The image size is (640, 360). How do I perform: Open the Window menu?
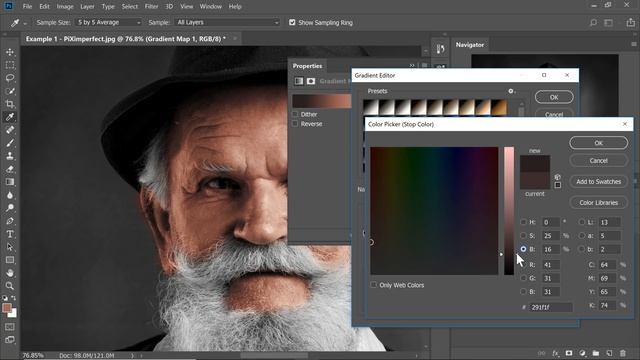(x=211, y=7)
